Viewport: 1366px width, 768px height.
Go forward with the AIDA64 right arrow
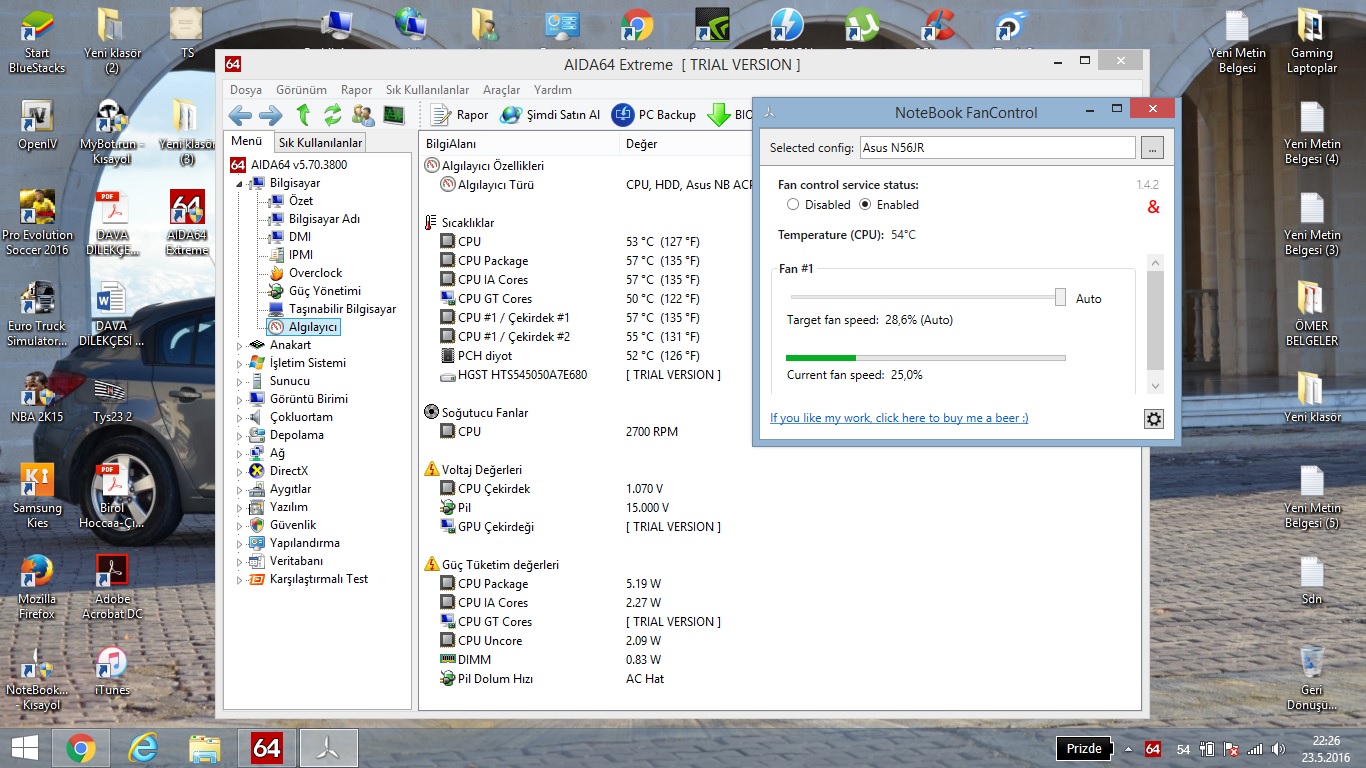(271, 115)
